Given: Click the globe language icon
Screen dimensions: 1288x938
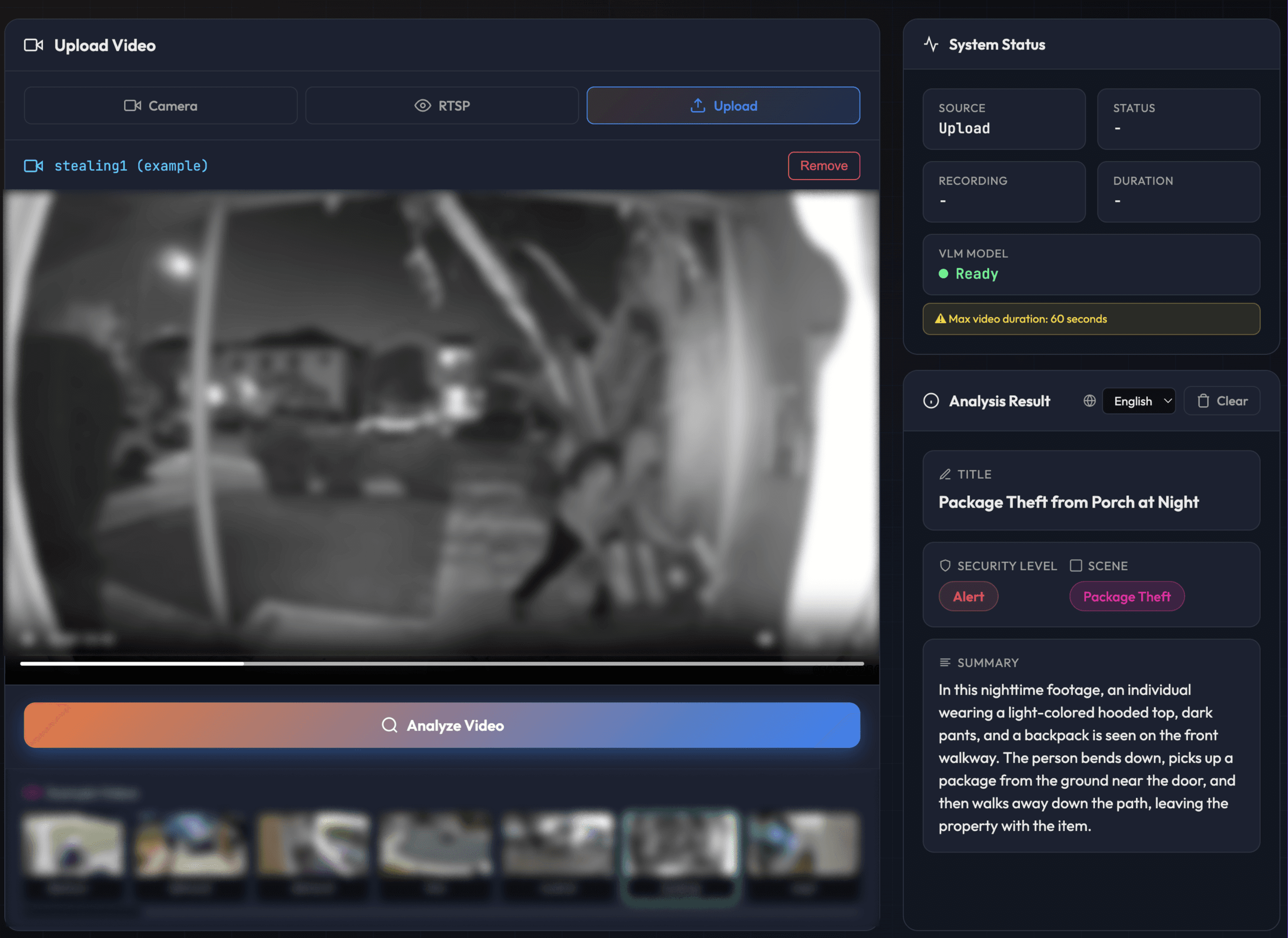Looking at the screenshot, I should tap(1089, 401).
